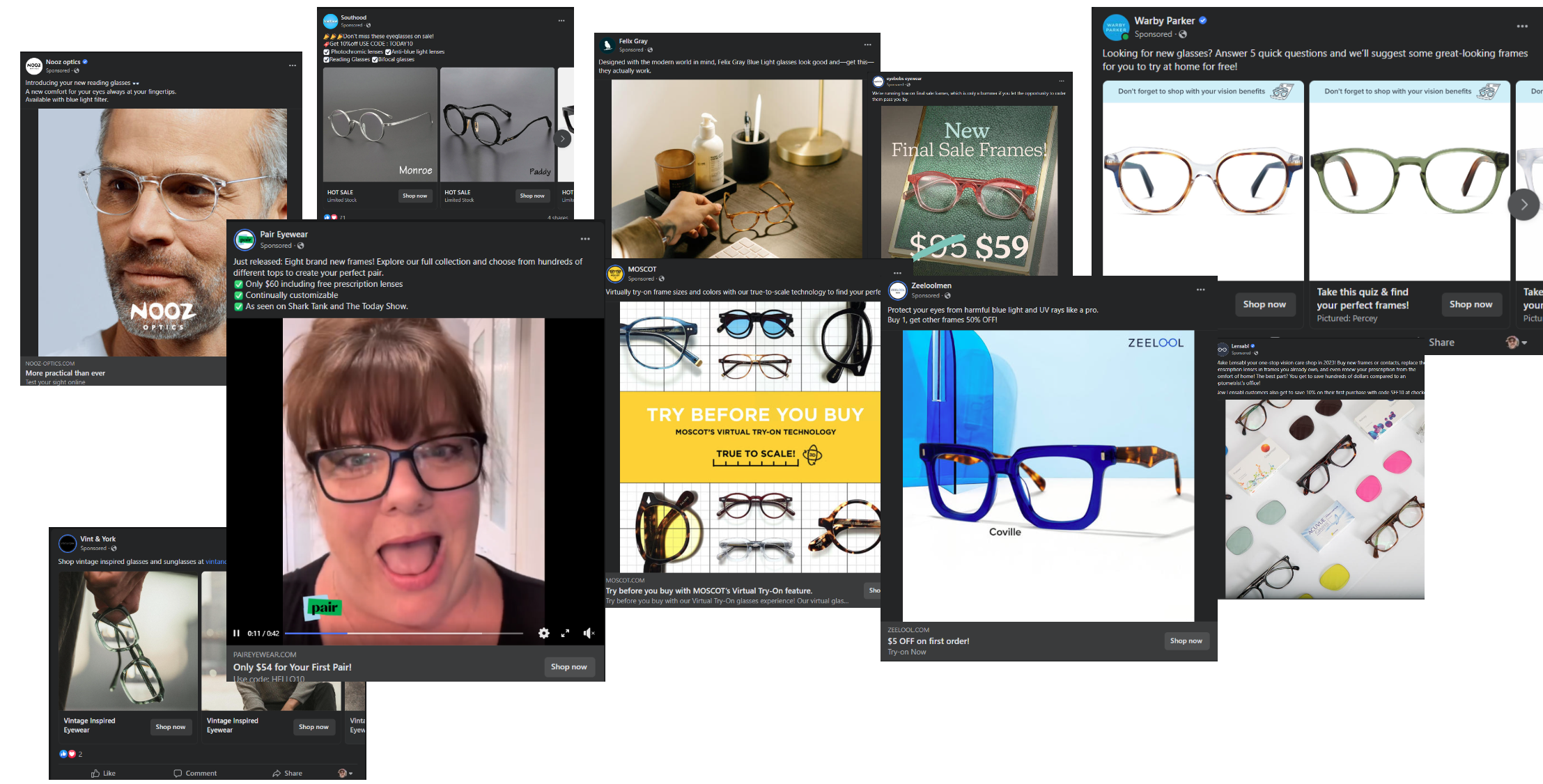Advance the Warby Parker carousel to the next frame
This screenshot has width=1543, height=784.
click(1523, 205)
